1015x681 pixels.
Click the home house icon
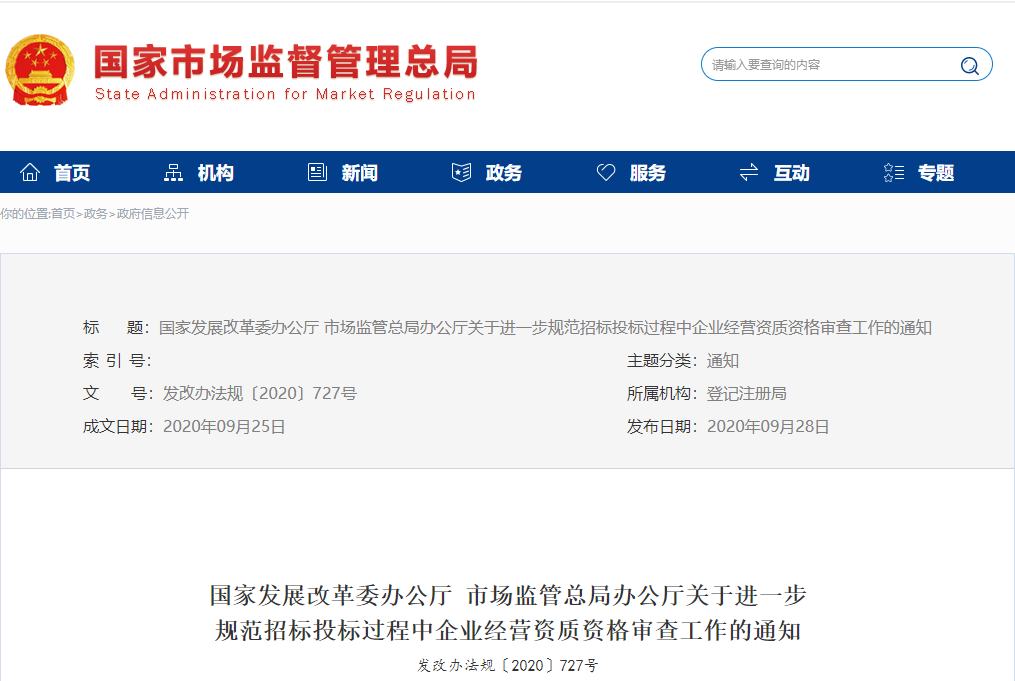30,172
